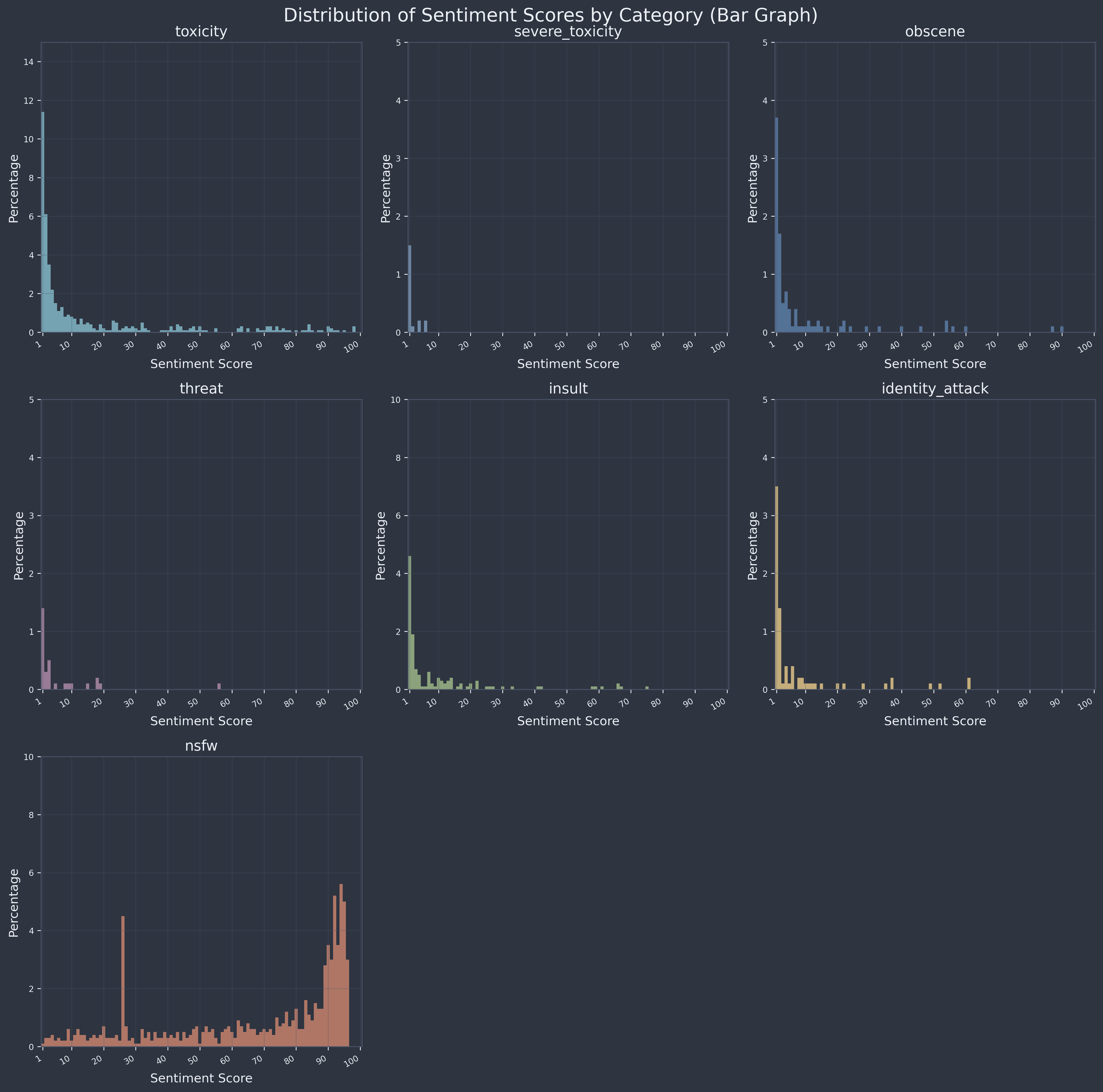Click the 'obscene' subplot title

pos(935,32)
